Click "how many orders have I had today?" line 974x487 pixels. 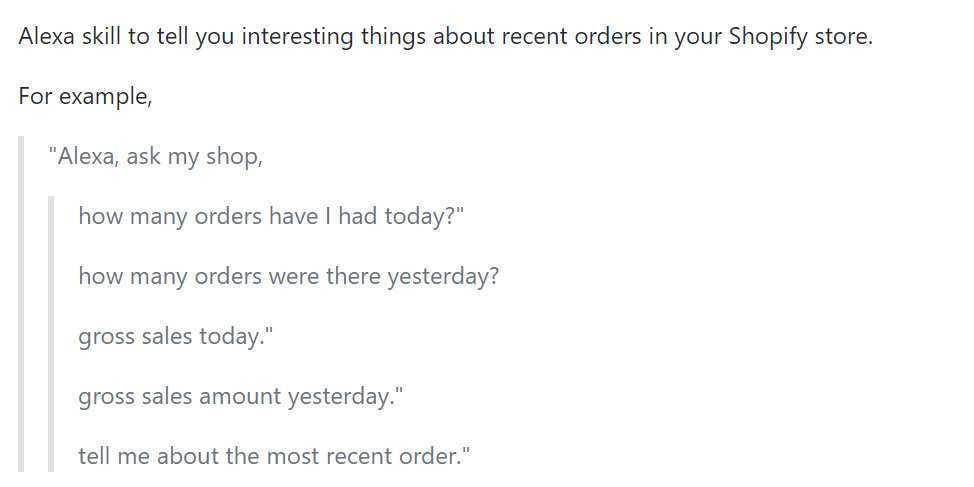[x=271, y=216]
